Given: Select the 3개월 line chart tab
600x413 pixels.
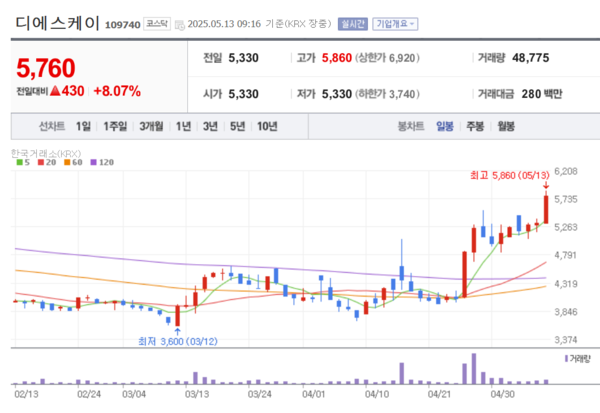Looking at the screenshot, I should [x=151, y=126].
